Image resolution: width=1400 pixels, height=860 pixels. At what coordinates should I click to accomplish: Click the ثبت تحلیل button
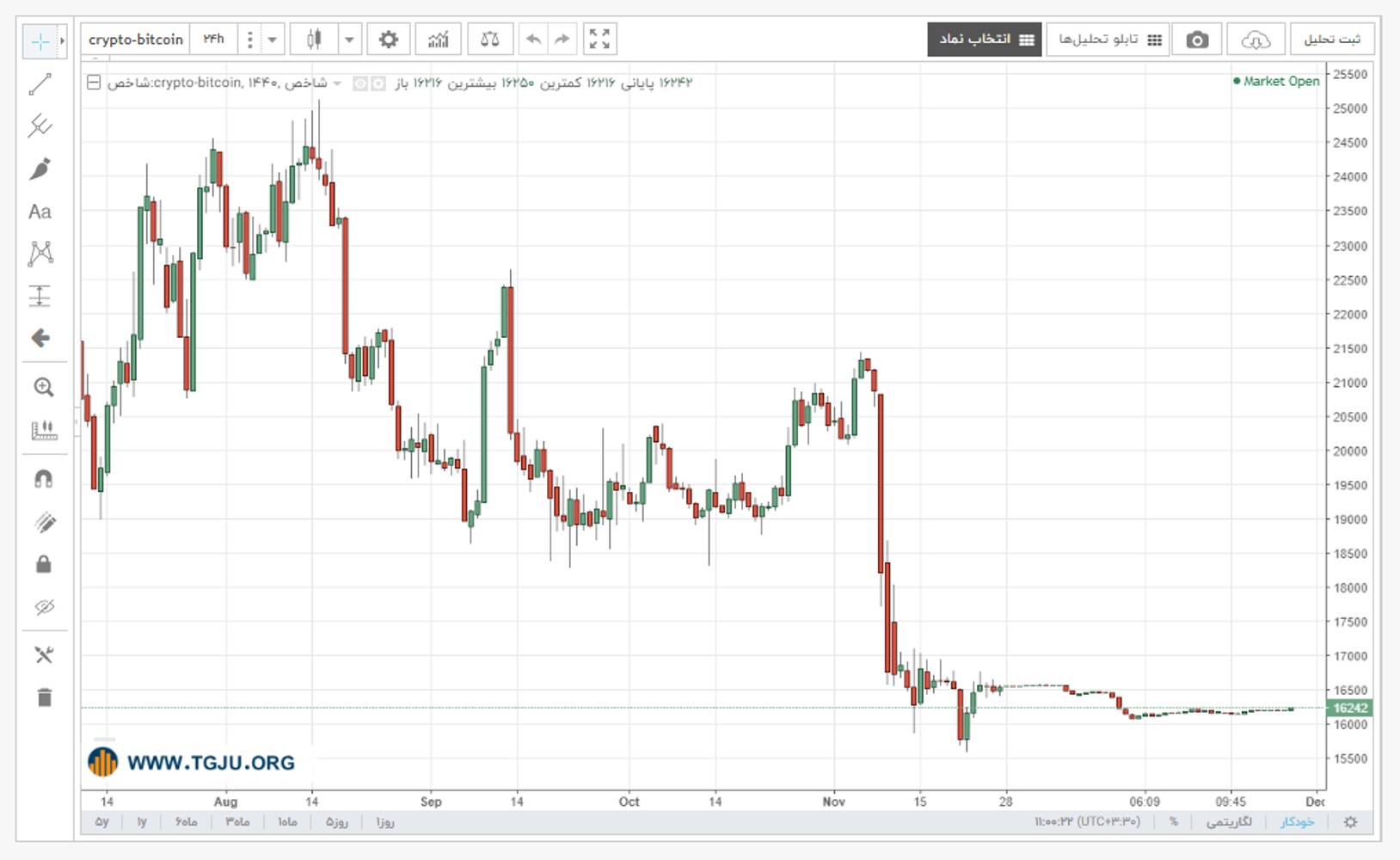(x=1332, y=40)
